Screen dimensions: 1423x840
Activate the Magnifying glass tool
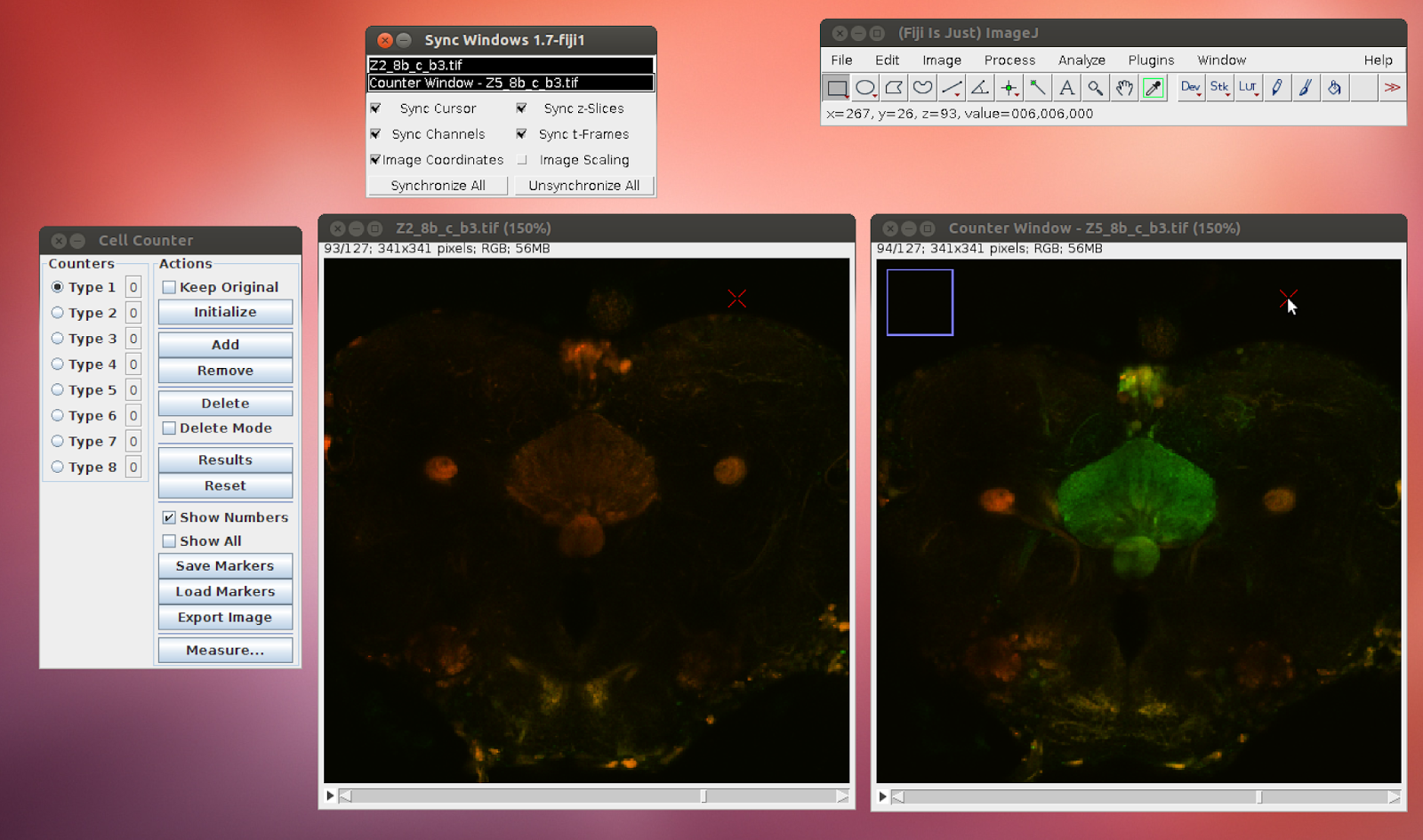[1095, 87]
